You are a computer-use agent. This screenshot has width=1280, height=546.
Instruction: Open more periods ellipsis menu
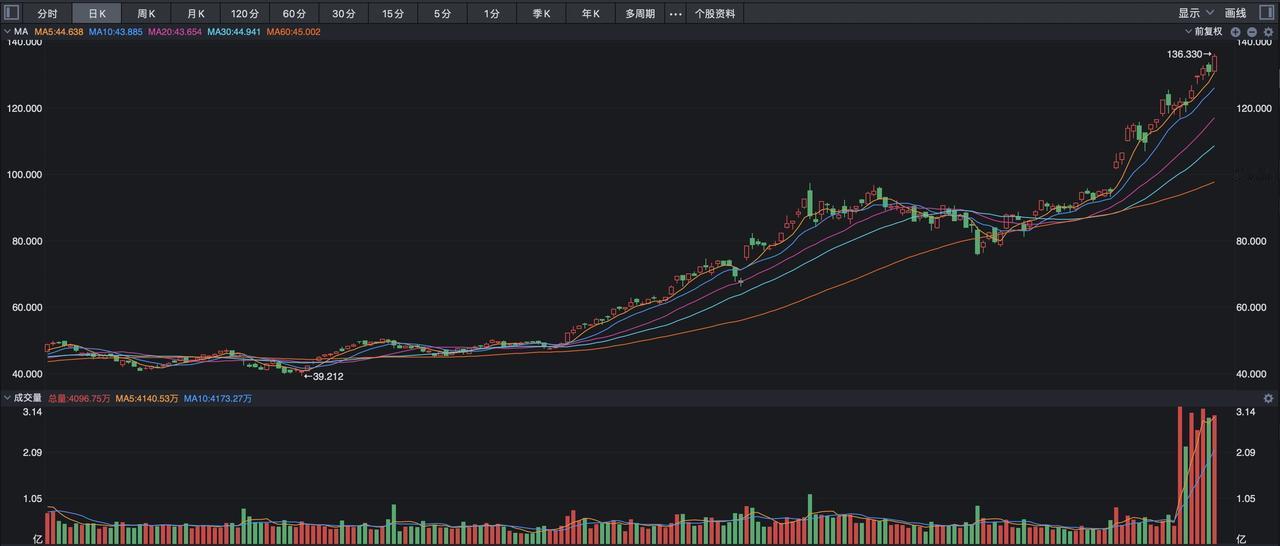click(675, 14)
